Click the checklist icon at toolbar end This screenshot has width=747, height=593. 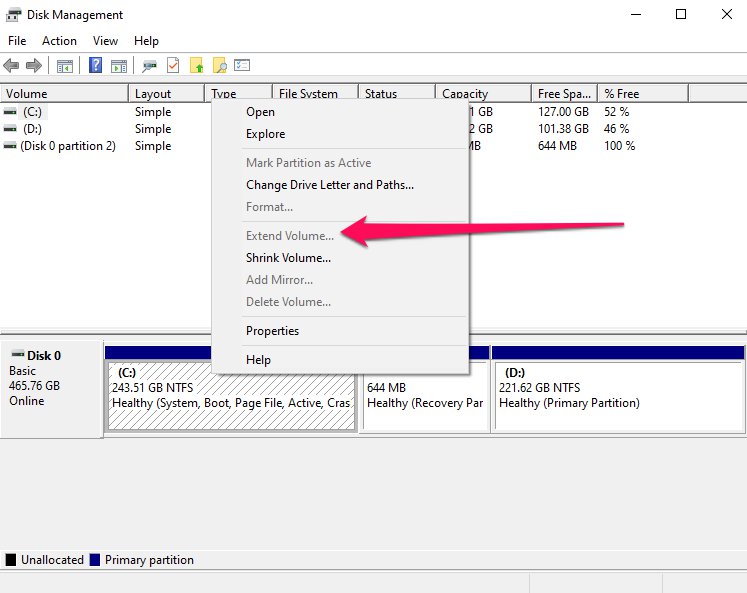tap(241, 66)
